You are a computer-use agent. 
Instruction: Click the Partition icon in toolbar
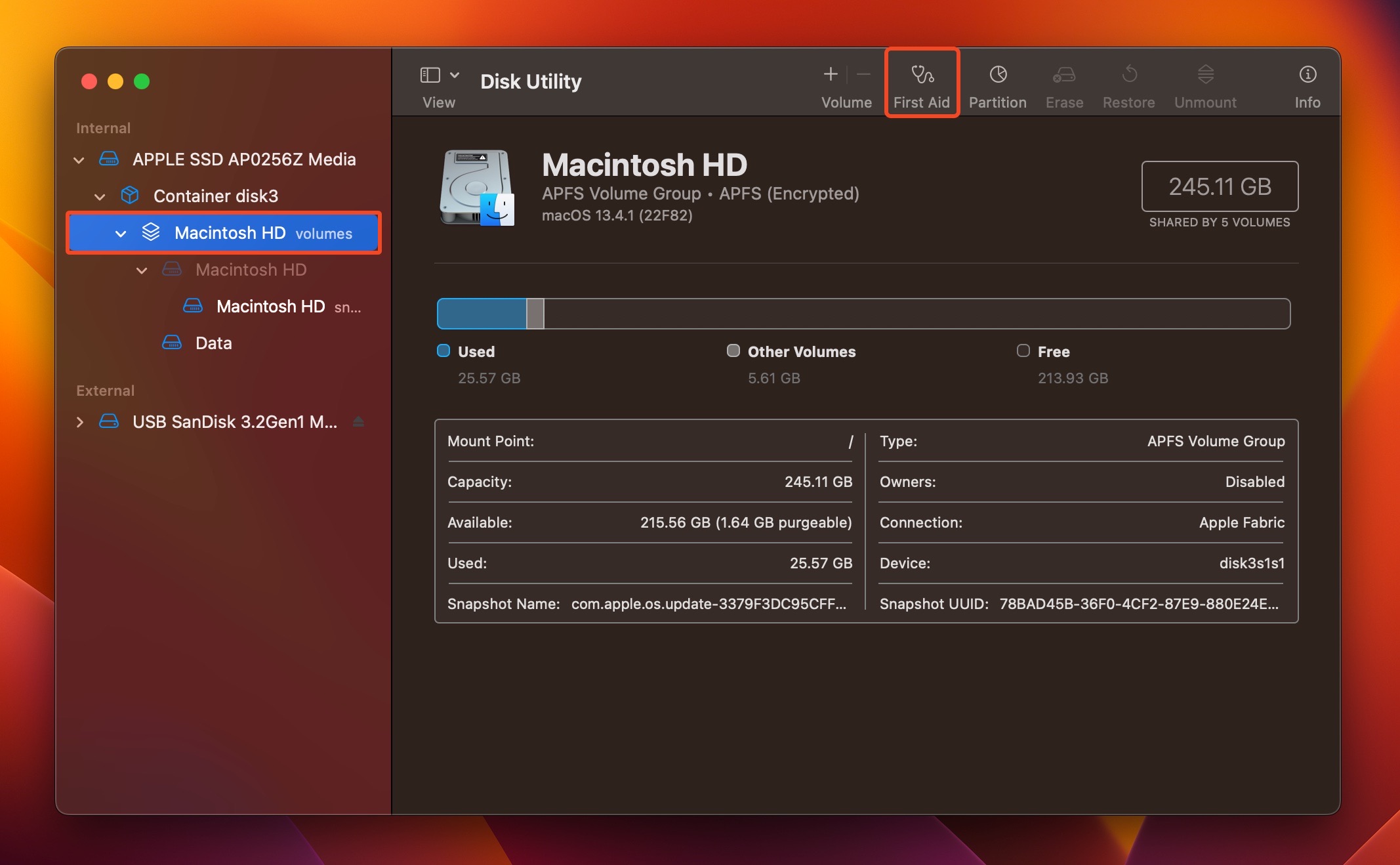(x=998, y=75)
